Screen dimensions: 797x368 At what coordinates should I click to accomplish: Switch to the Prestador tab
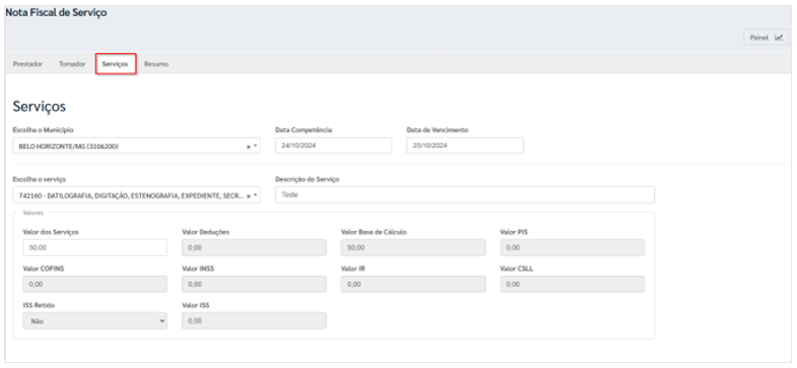coord(27,65)
